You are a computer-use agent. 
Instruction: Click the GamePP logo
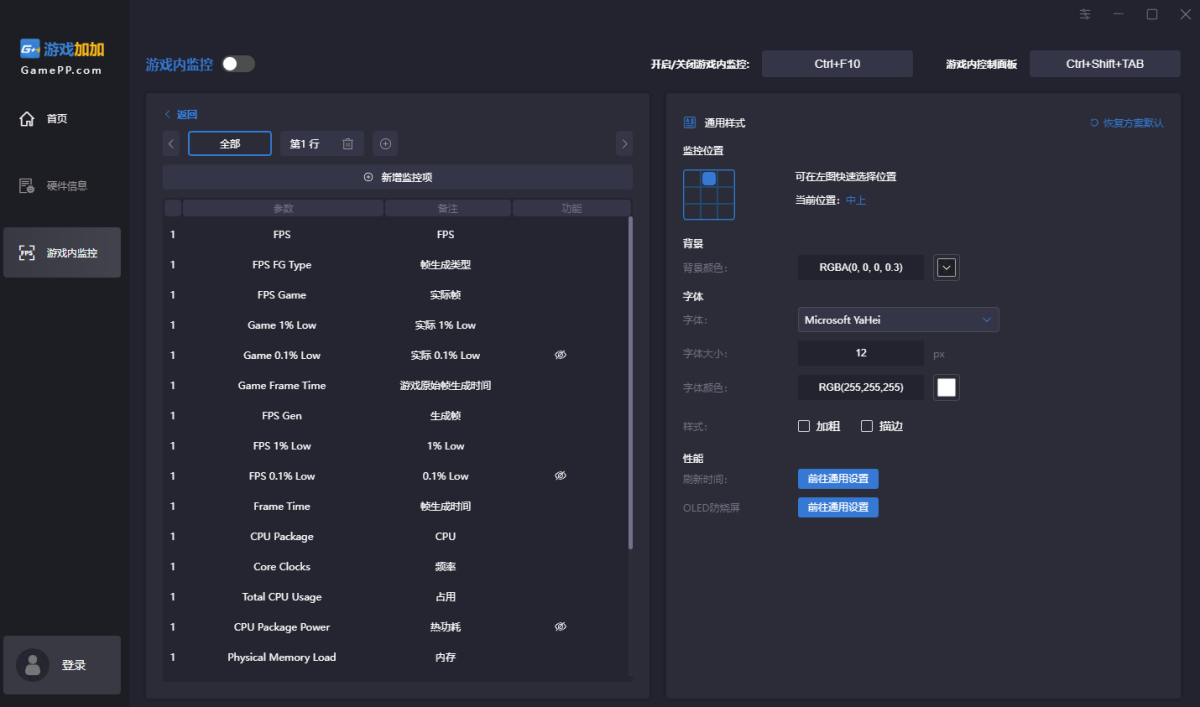click(62, 56)
